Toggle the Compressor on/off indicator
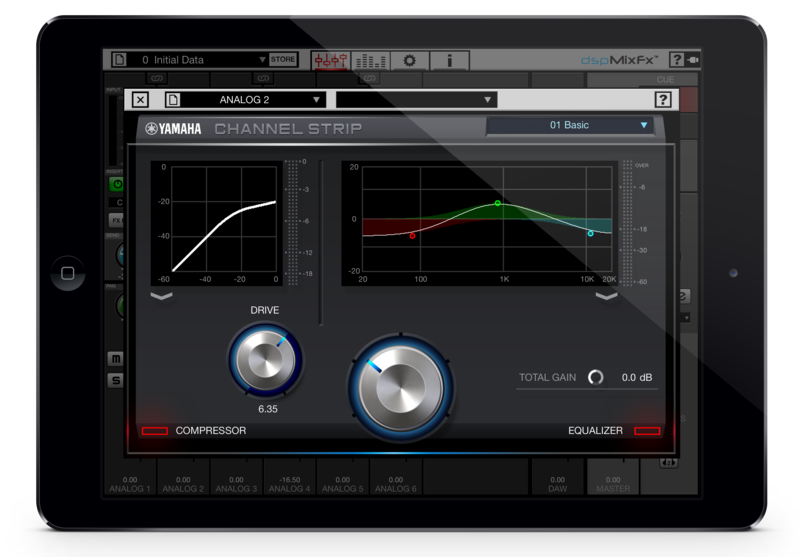This screenshot has width=800, height=557. pos(155,431)
